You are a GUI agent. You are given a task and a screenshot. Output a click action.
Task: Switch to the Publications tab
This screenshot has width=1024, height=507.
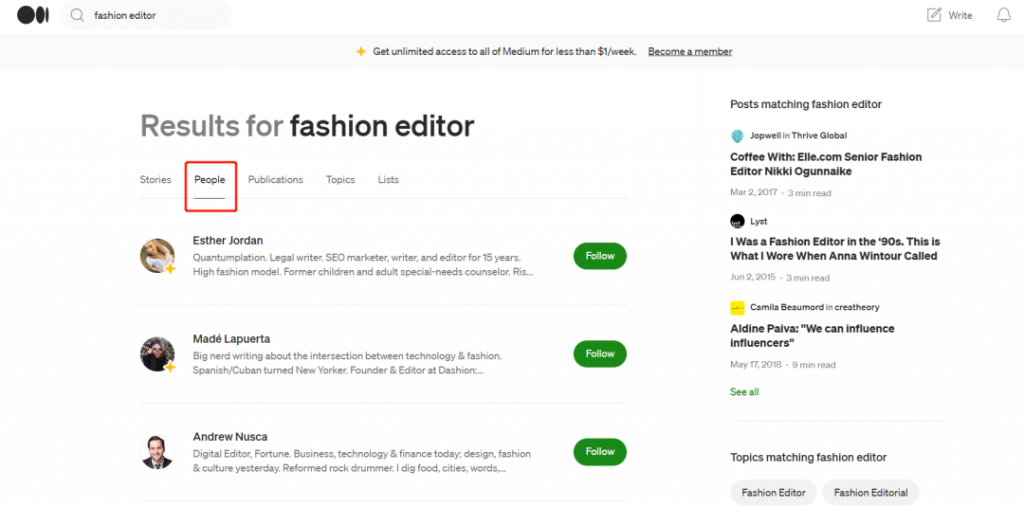tap(276, 180)
